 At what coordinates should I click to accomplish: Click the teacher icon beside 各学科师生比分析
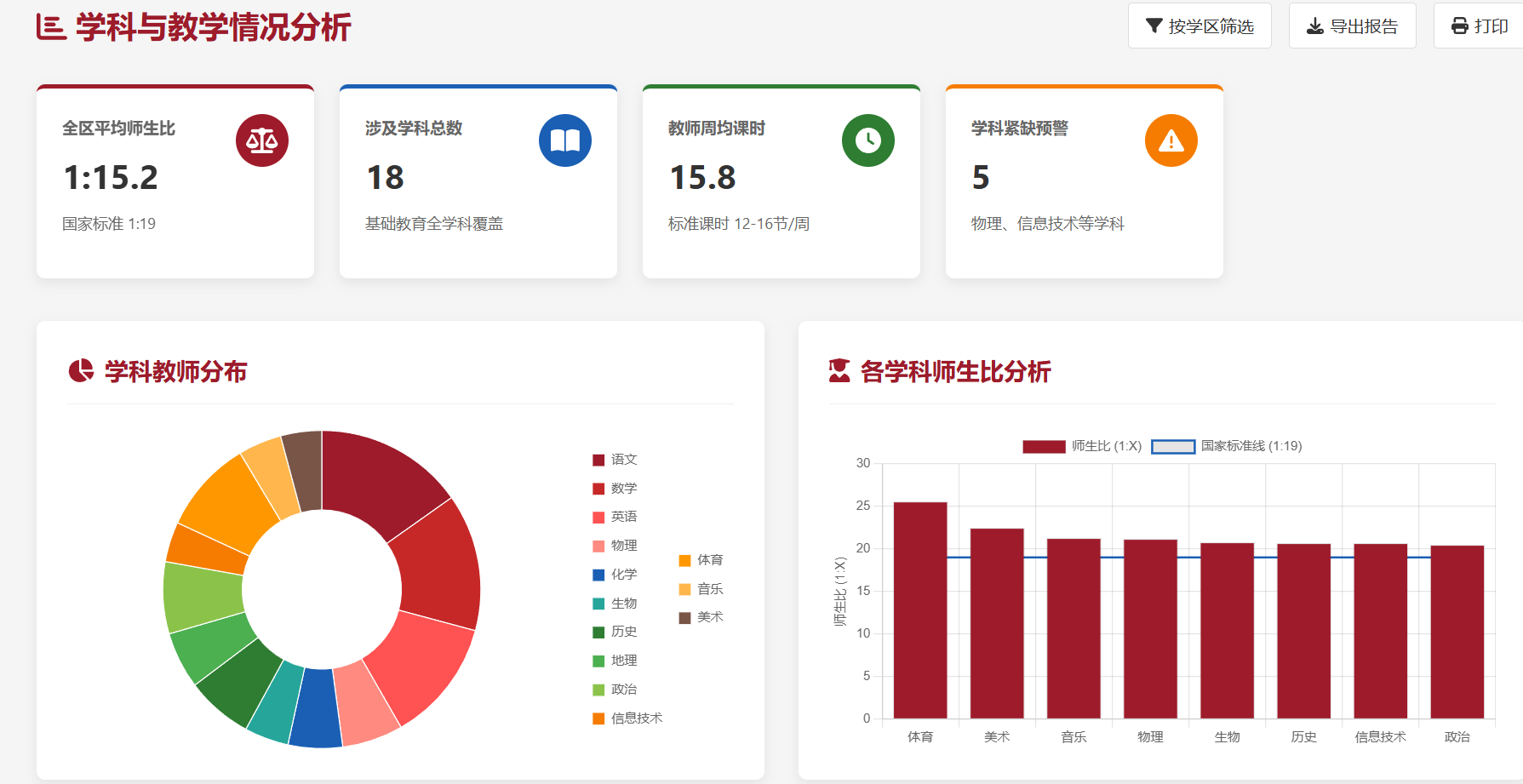click(x=839, y=371)
